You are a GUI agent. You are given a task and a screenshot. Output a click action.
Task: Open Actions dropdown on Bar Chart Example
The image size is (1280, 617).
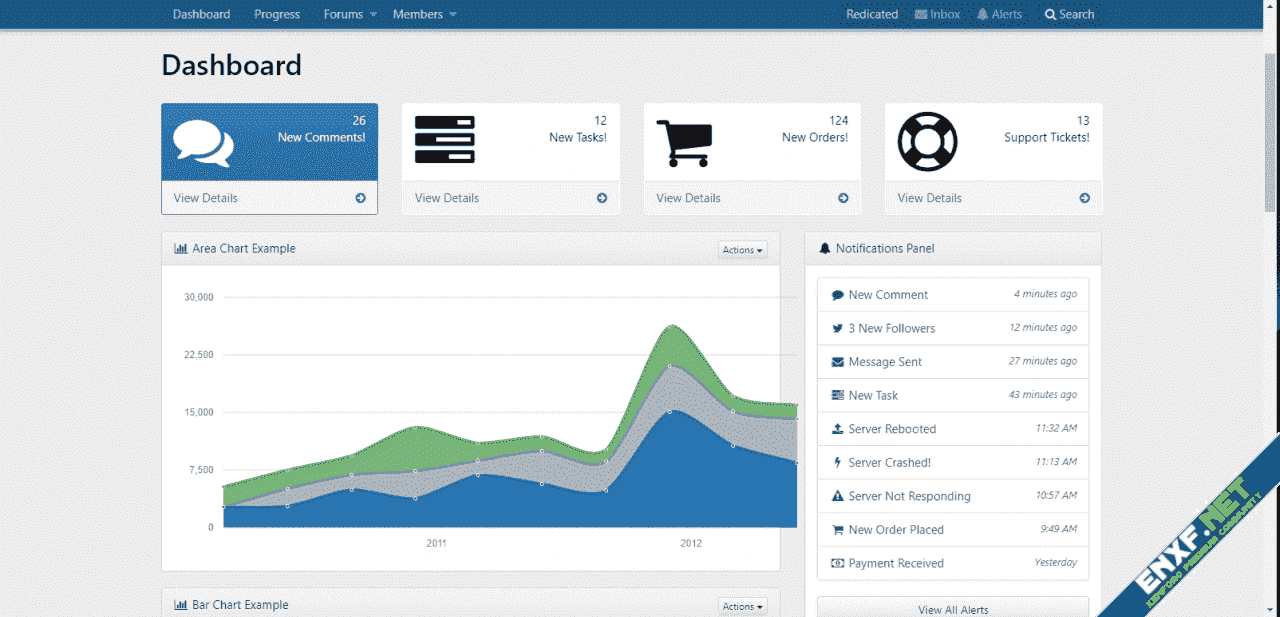pyautogui.click(x=742, y=606)
